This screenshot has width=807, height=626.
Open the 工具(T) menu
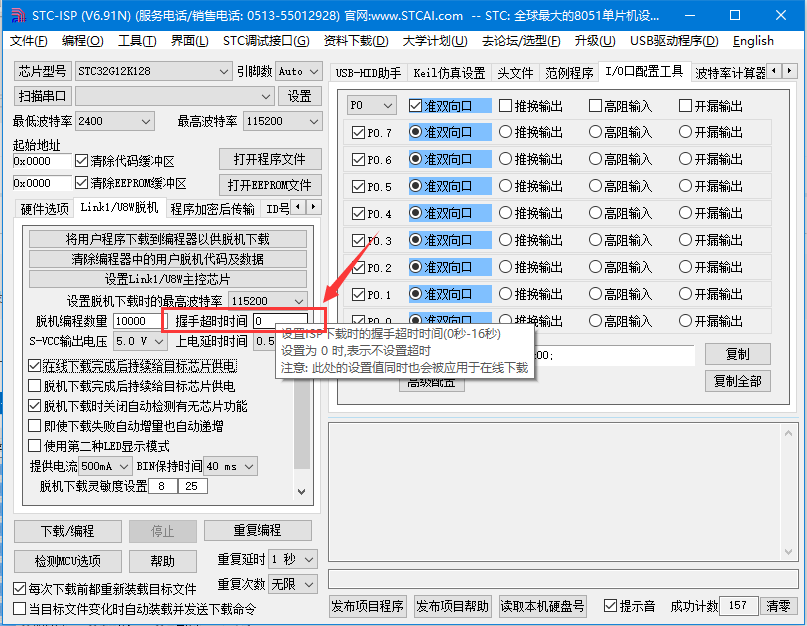pos(137,41)
